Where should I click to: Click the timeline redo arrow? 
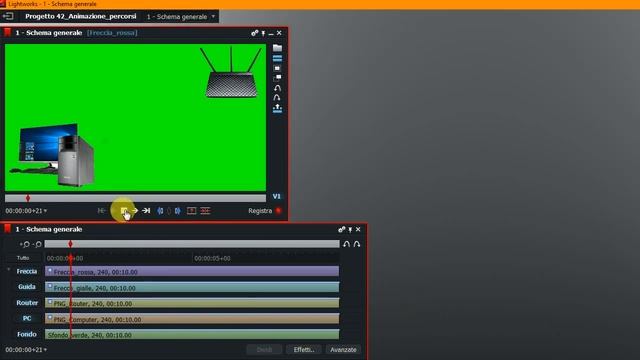click(357, 244)
